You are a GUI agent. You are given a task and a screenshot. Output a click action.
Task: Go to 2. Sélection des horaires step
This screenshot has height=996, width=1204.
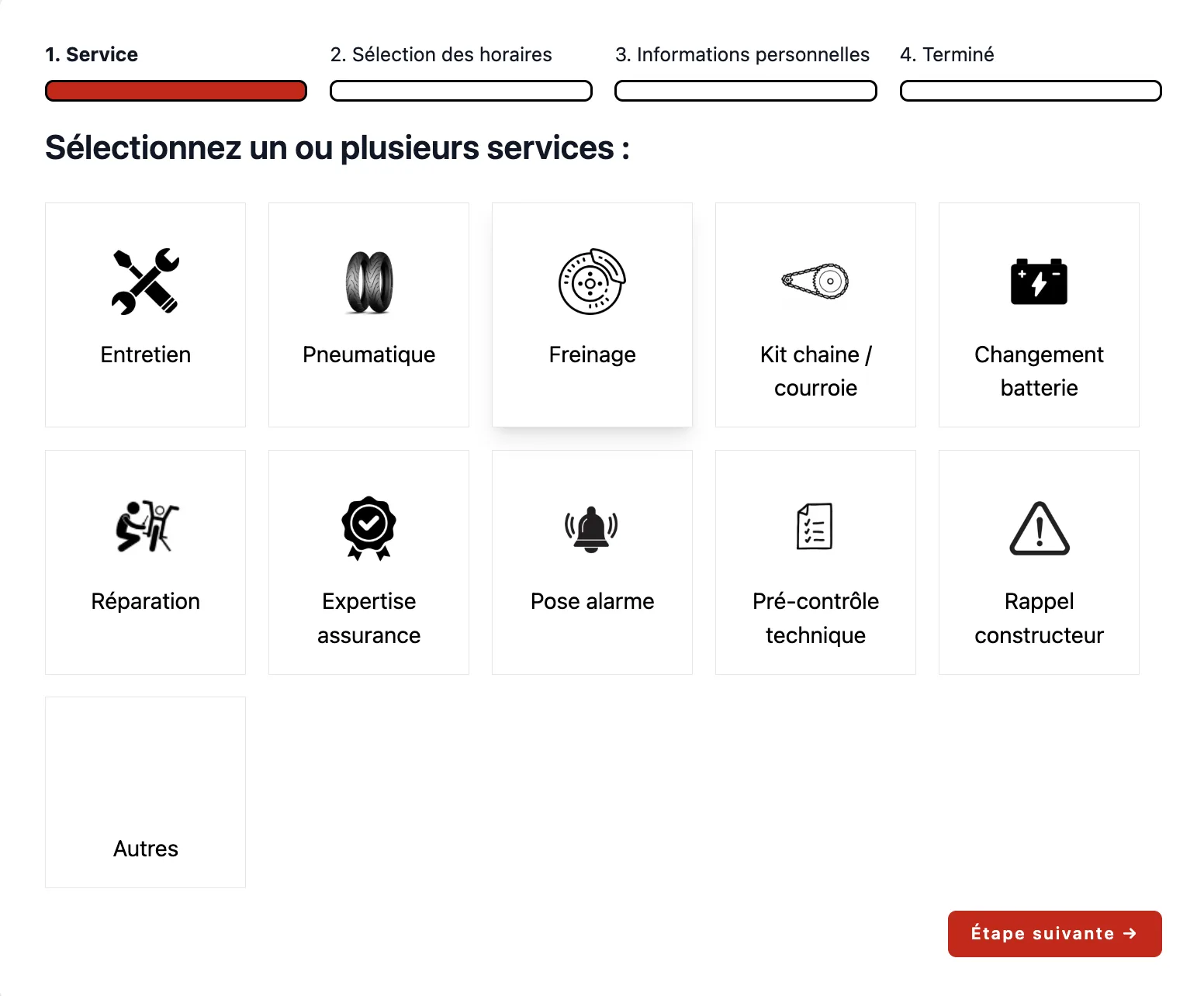pyautogui.click(x=441, y=54)
